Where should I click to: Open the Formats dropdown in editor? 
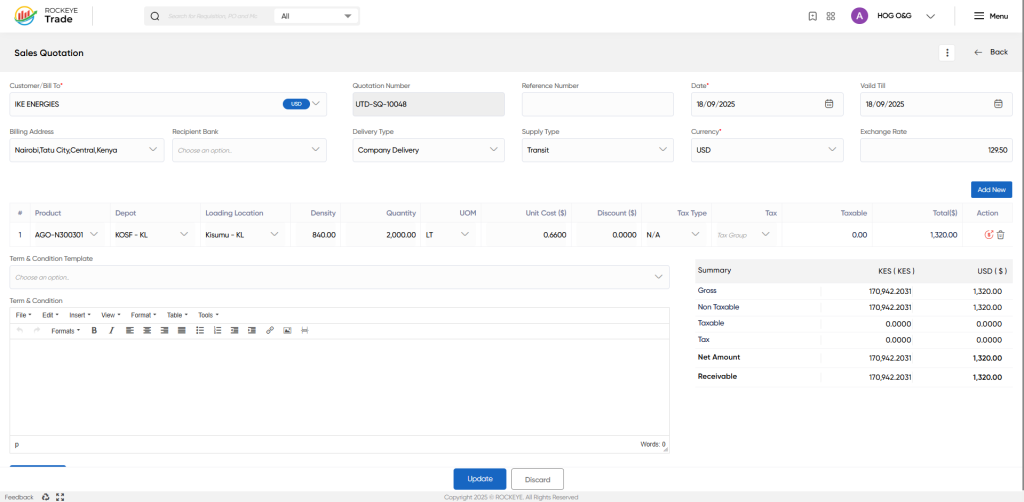tap(65, 331)
